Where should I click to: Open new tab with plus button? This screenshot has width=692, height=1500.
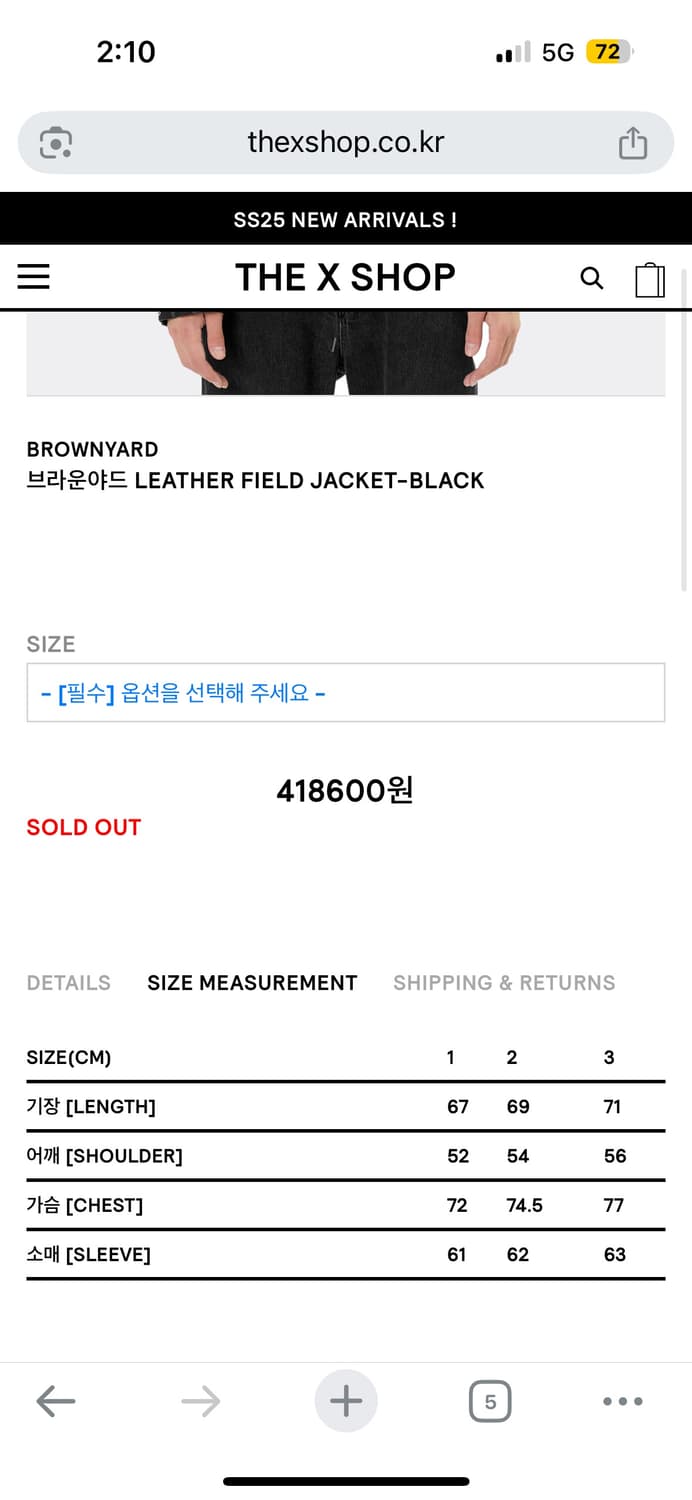point(346,1401)
